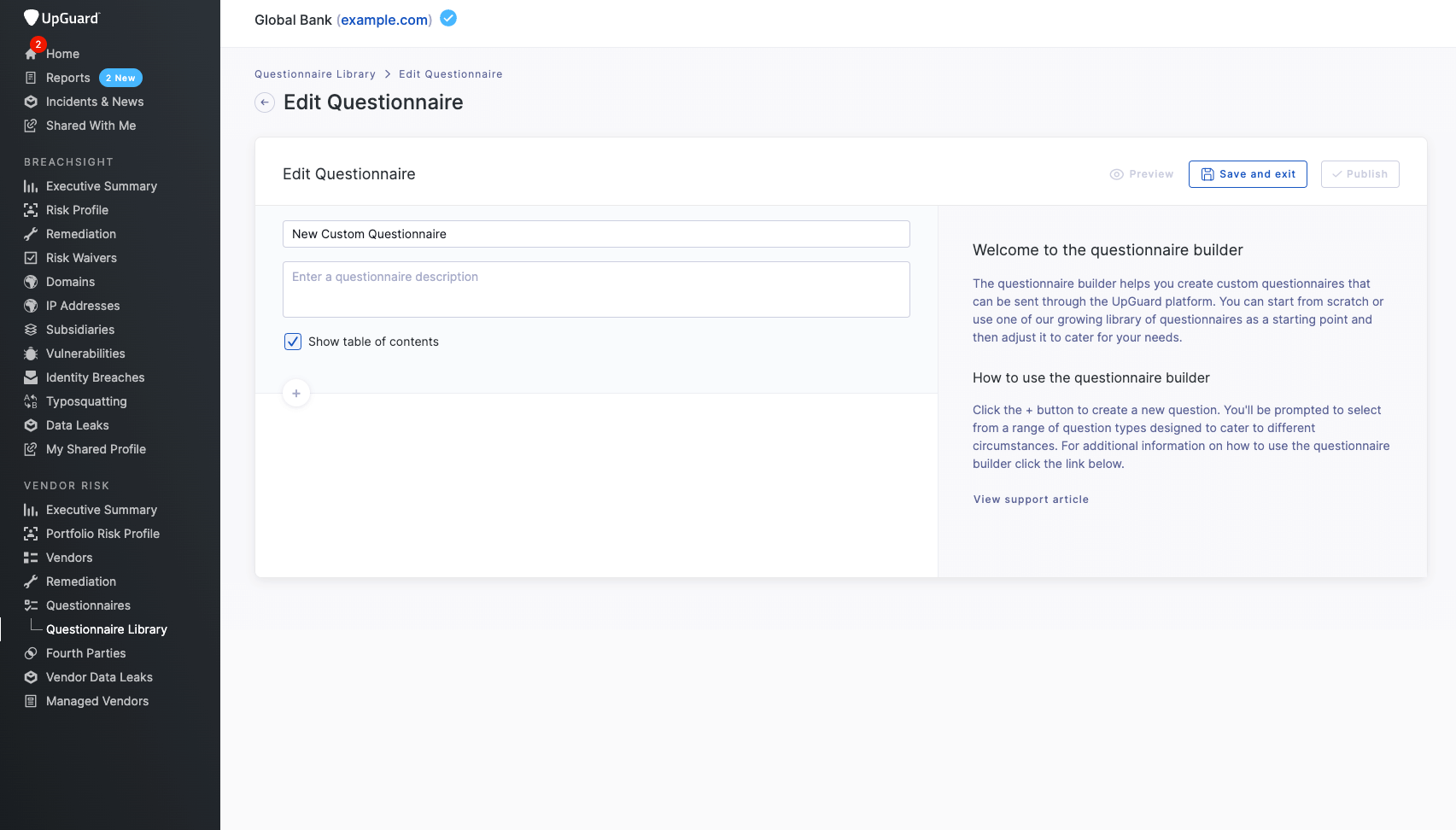Click Questionnaire Library breadcrumb link

315,74
